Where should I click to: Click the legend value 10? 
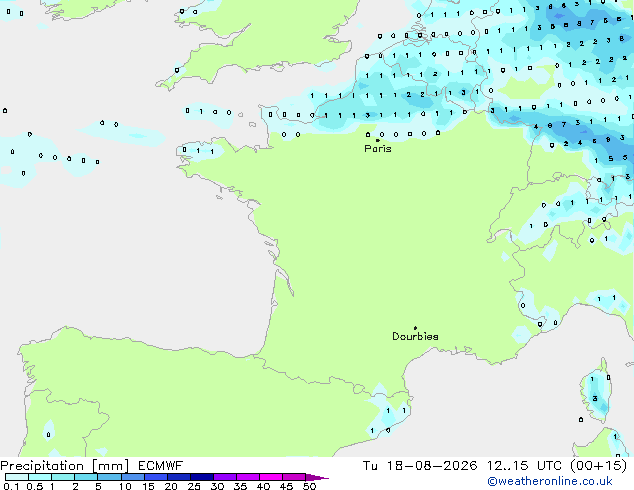pyautogui.click(x=125, y=486)
